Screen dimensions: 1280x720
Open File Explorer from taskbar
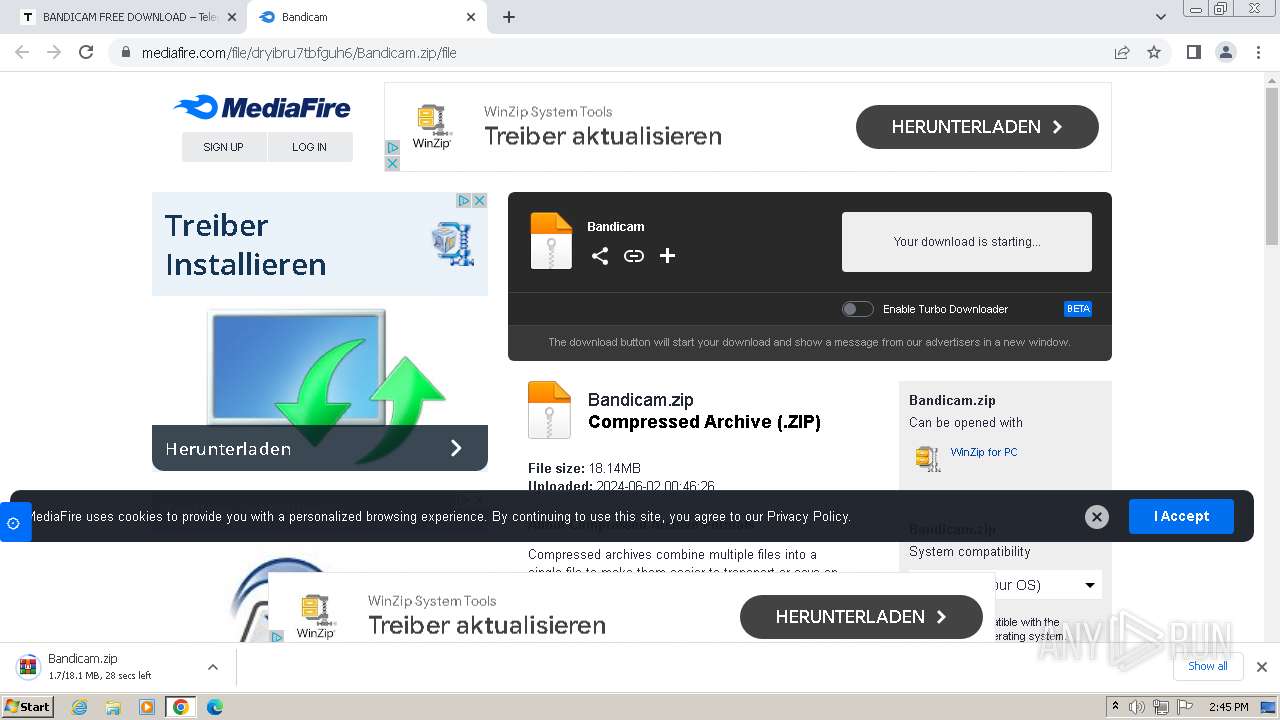click(x=113, y=707)
